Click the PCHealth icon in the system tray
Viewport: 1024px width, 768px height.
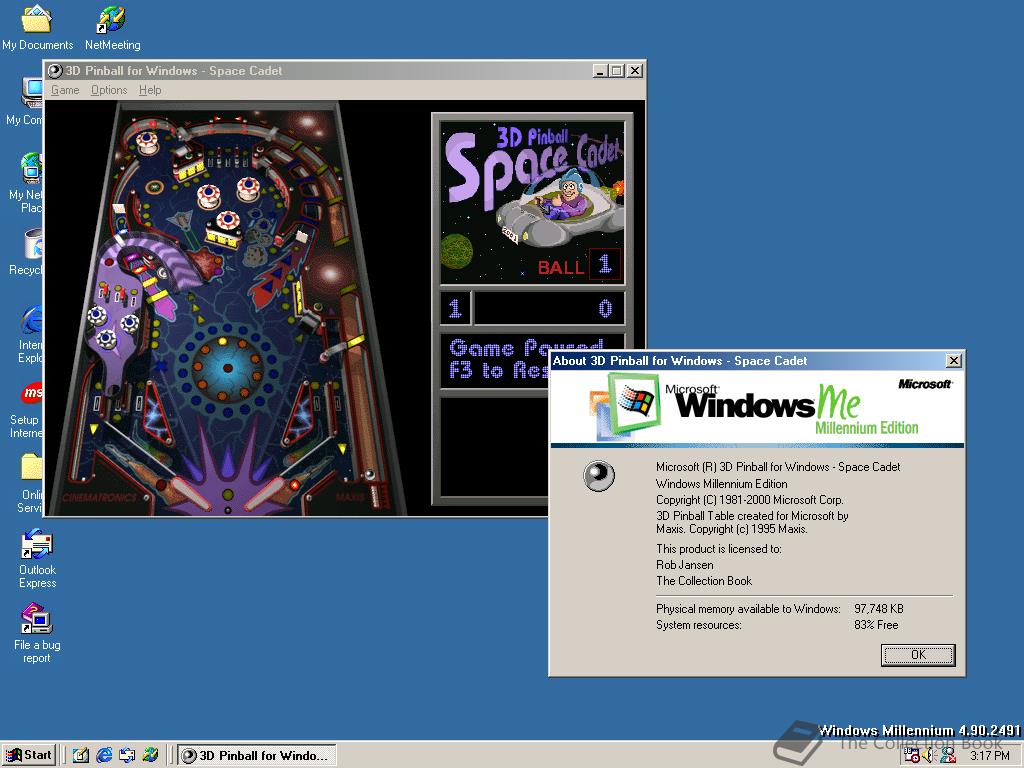pyautogui.click(x=948, y=756)
